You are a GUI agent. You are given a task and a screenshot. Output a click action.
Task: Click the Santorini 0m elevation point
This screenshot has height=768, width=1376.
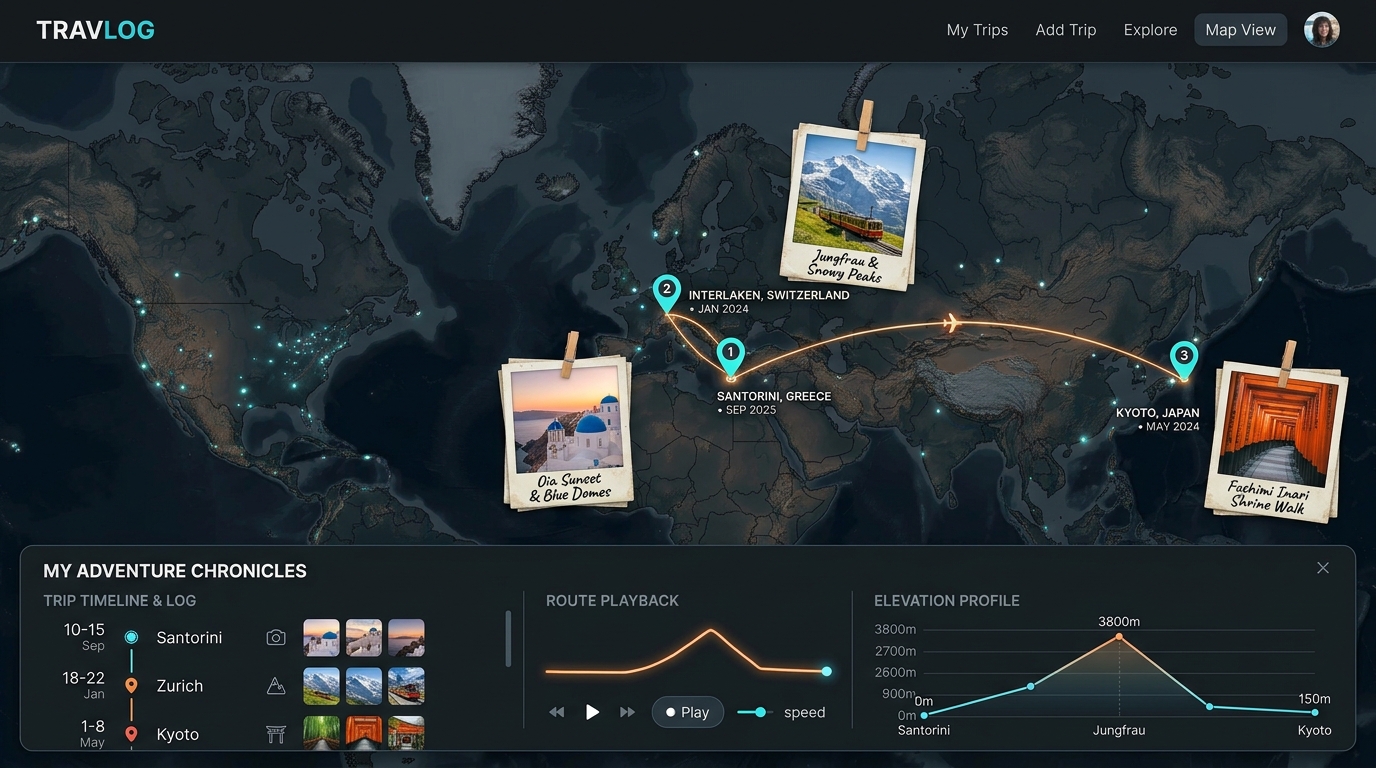[x=924, y=715]
